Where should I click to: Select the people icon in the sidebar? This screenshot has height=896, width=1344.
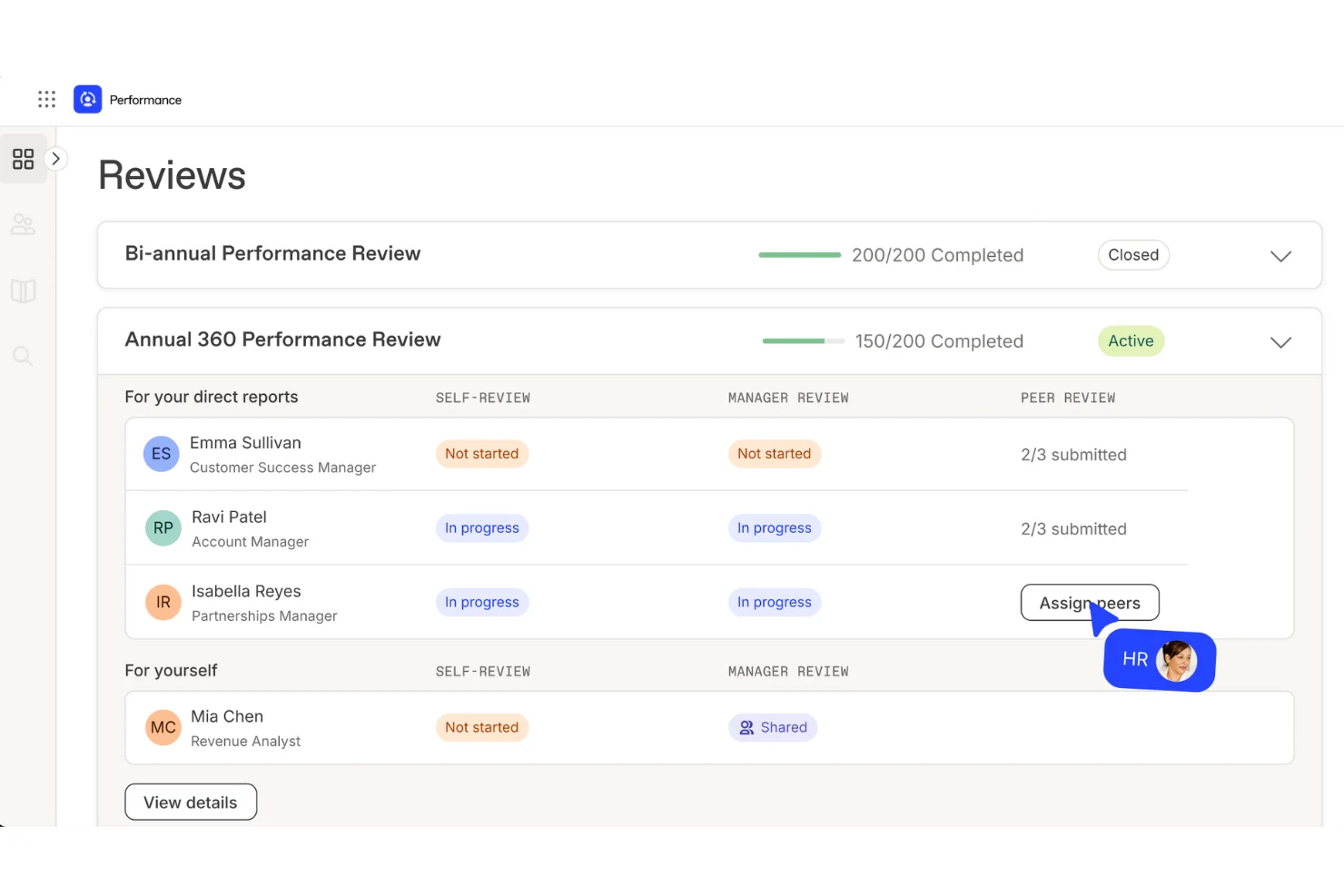coord(23,224)
